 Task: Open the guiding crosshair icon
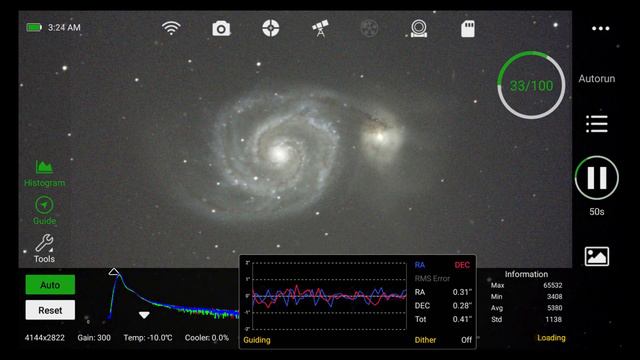pos(270,28)
